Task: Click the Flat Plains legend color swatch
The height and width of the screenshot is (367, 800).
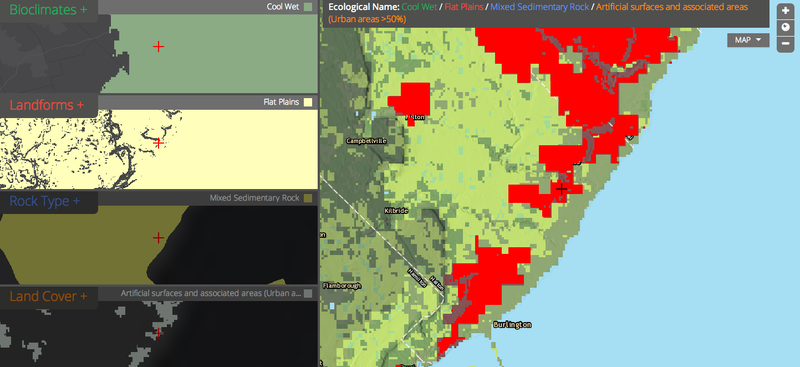Action: pyautogui.click(x=308, y=102)
